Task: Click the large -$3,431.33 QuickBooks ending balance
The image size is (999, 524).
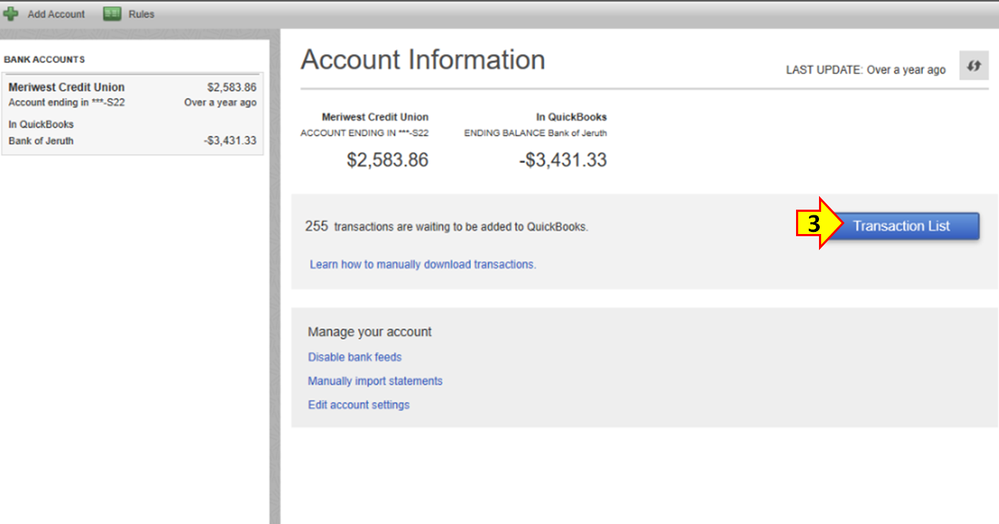Action: [x=563, y=160]
